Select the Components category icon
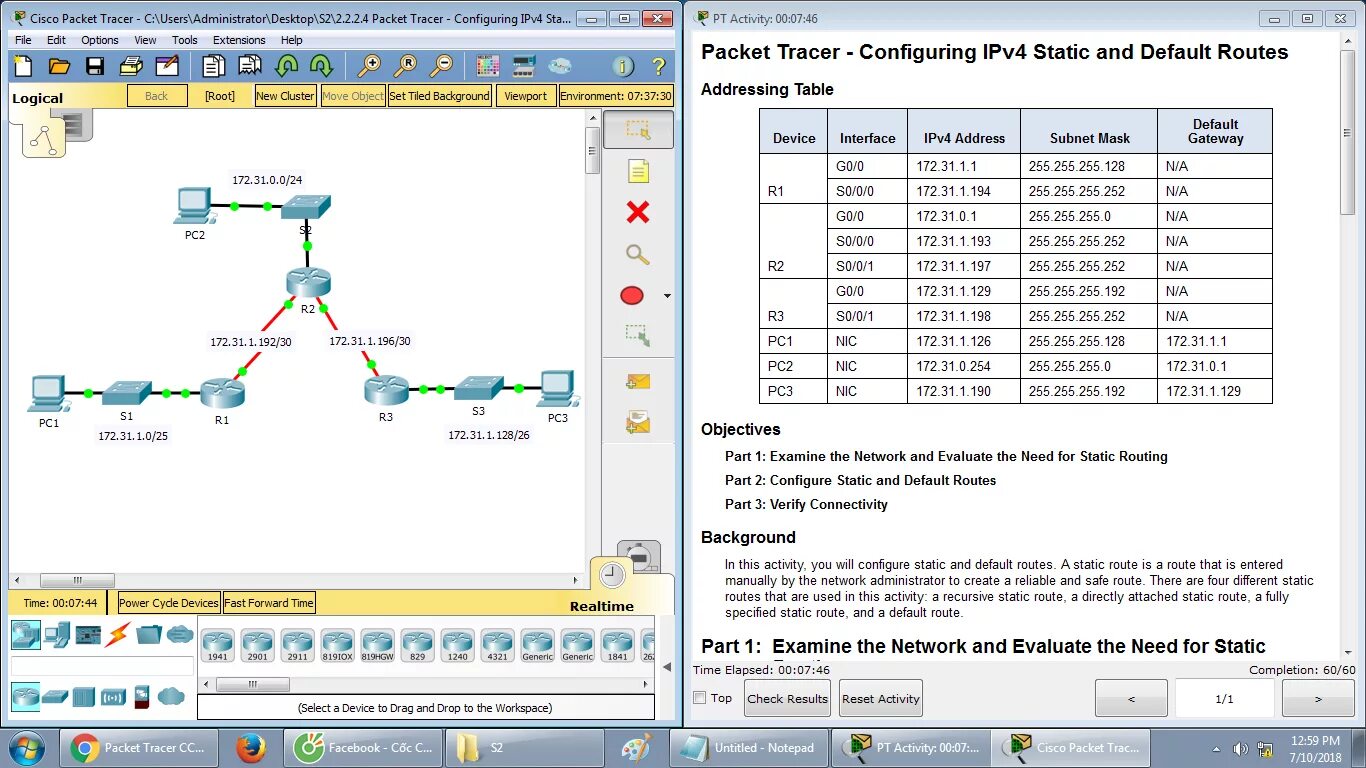Screen dimensions: 1366x768 click(x=88, y=633)
